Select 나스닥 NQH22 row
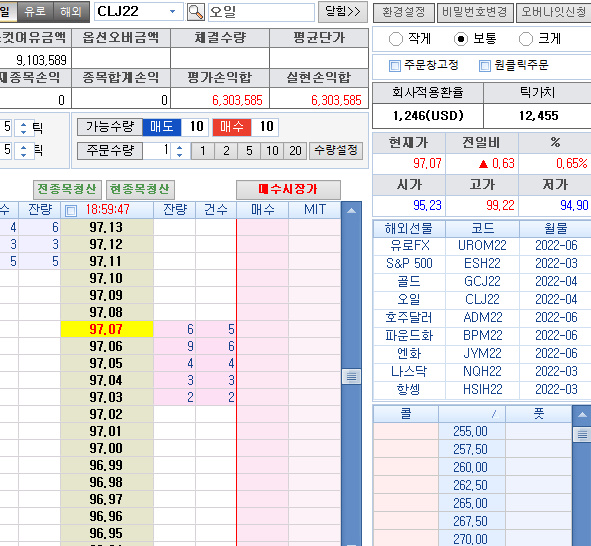Screen dimensions: 591x546 click(482, 372)
